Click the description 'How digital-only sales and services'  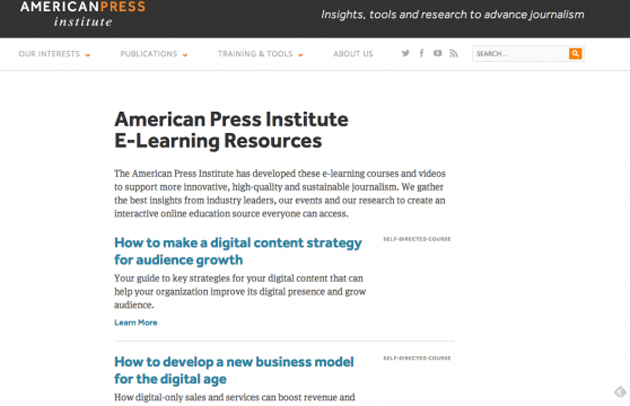[x=235, y=397]
